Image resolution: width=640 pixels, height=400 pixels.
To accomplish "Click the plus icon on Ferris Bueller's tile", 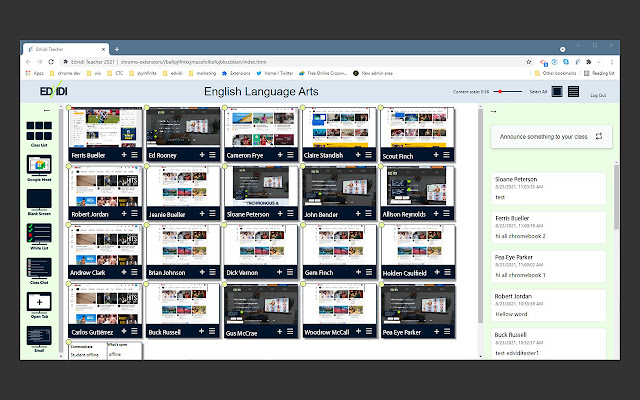I will click(123, 156).
